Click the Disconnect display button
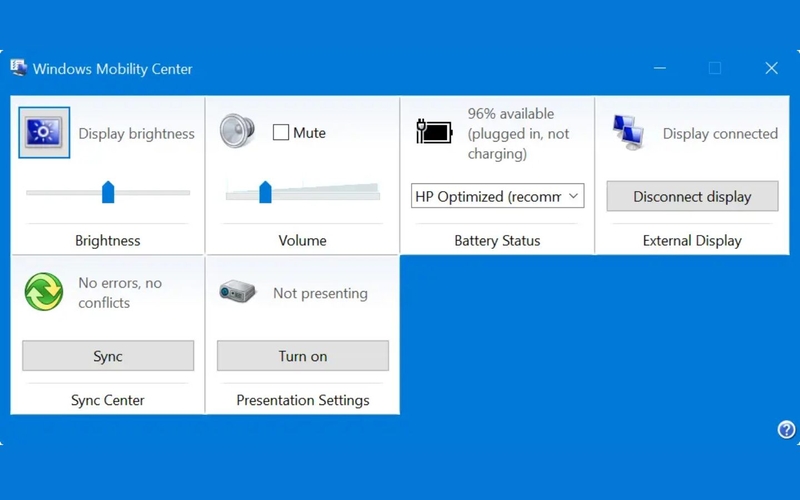800x500 pixels. (x=692, y=196)
